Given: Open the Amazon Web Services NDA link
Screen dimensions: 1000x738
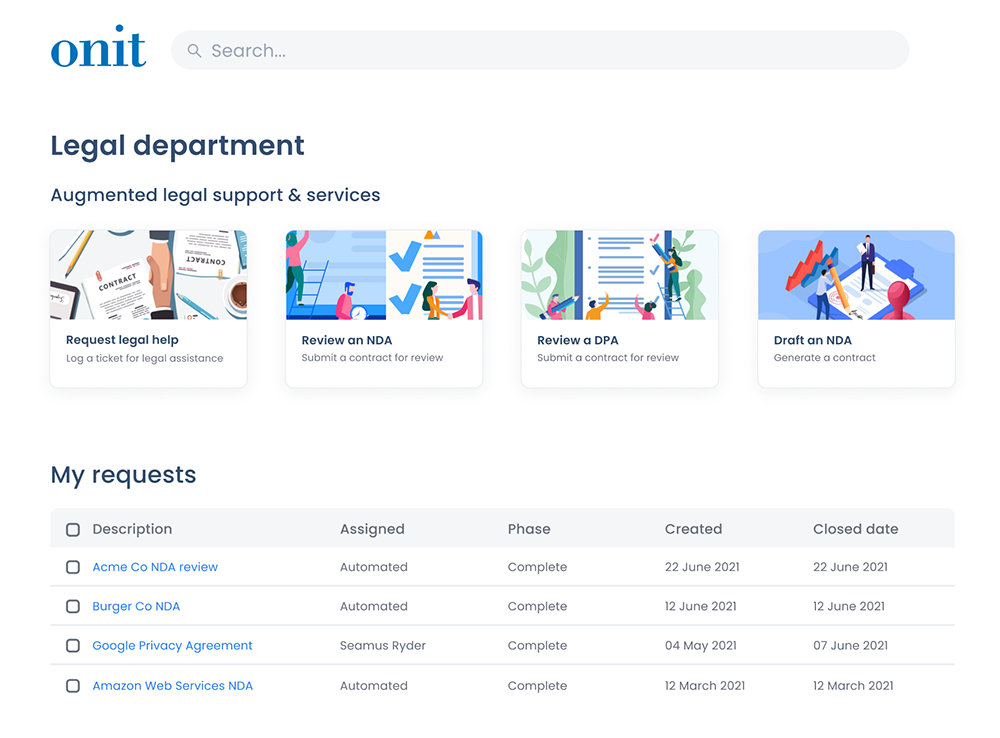Looking at the screenshot, I should [173, 686].
